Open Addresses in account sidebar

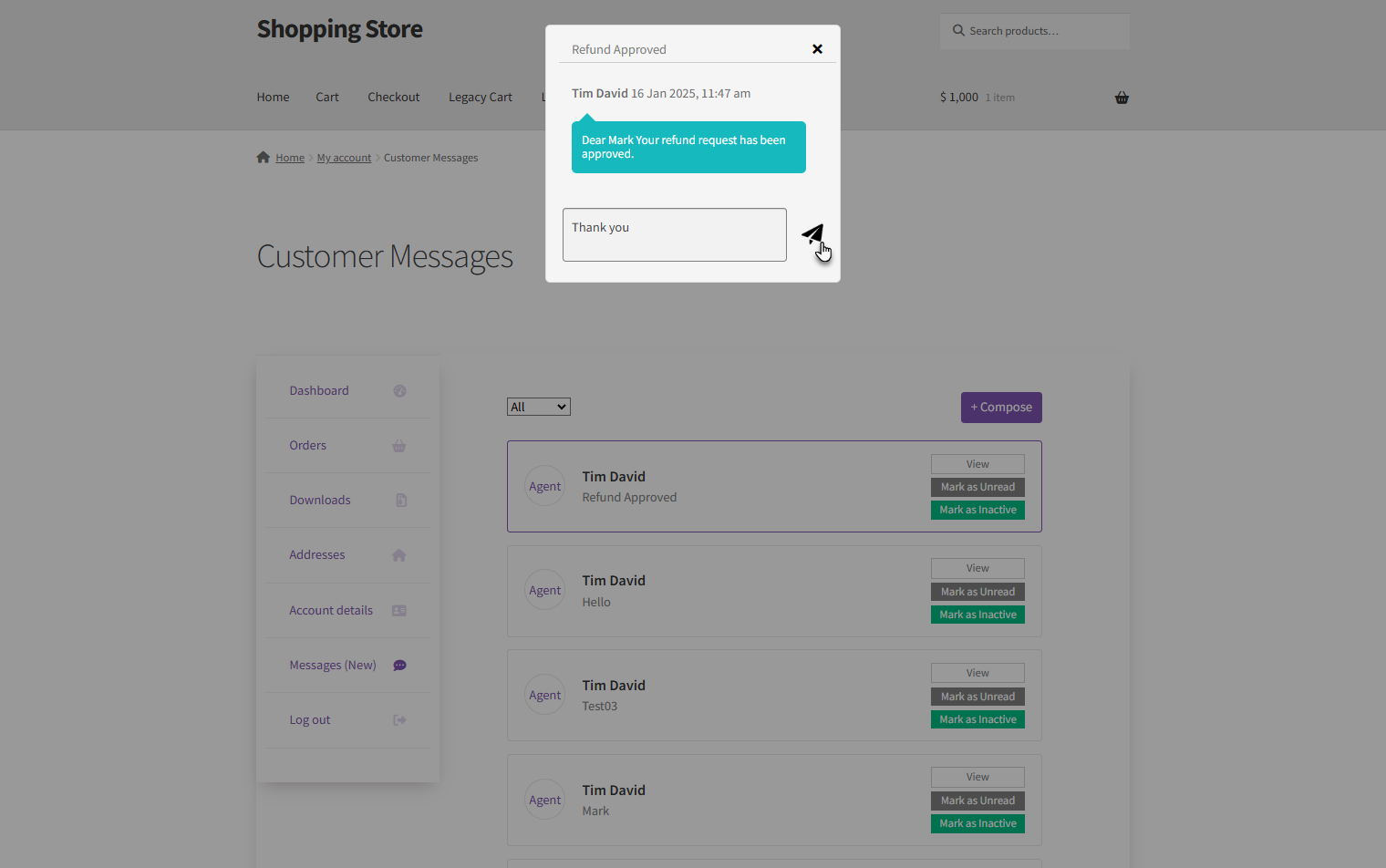pos(317,554)
